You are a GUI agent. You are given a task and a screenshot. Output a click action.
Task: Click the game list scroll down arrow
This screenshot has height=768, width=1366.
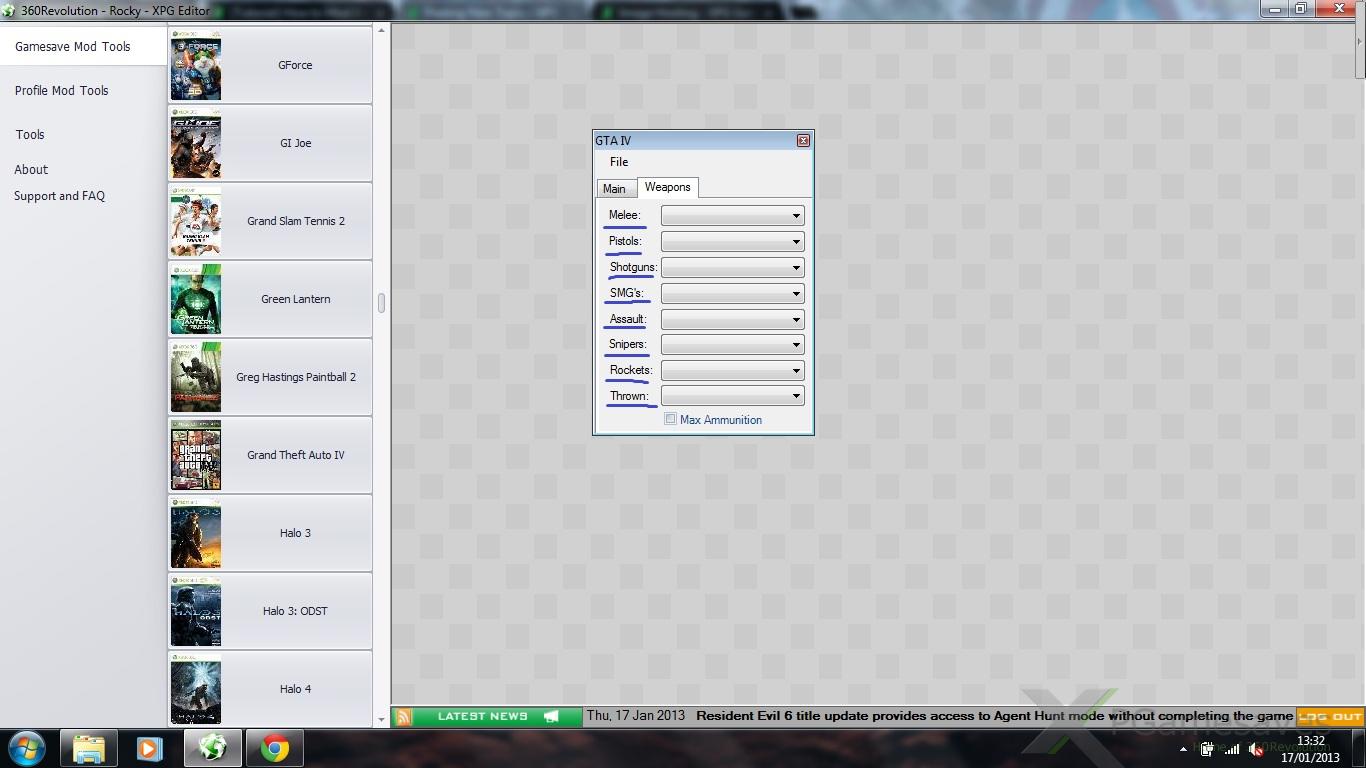click(x=381, y=719)
